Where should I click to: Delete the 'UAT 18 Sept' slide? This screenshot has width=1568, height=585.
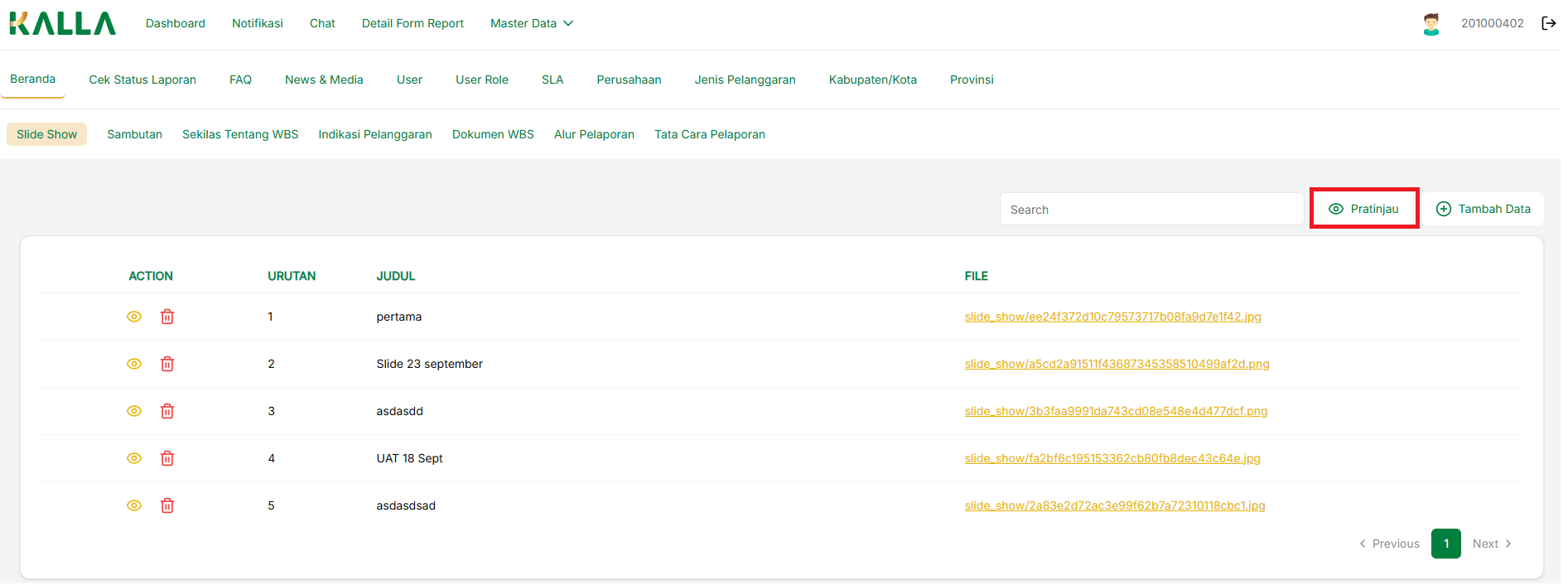click(167, 458)
